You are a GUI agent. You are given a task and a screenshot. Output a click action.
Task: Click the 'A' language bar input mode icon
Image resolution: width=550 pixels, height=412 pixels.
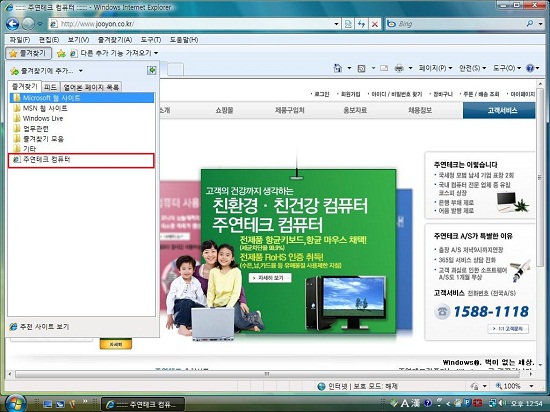pyautogui.click(x=405, y=403)
